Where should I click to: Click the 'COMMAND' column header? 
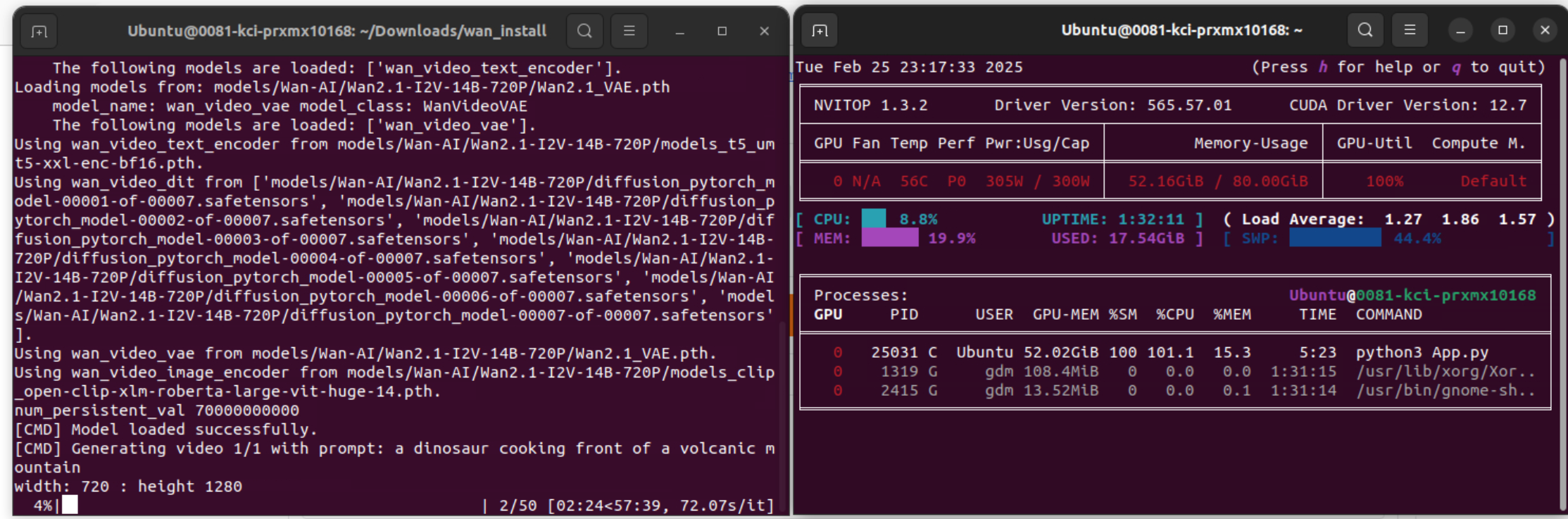click(1389, 315)
